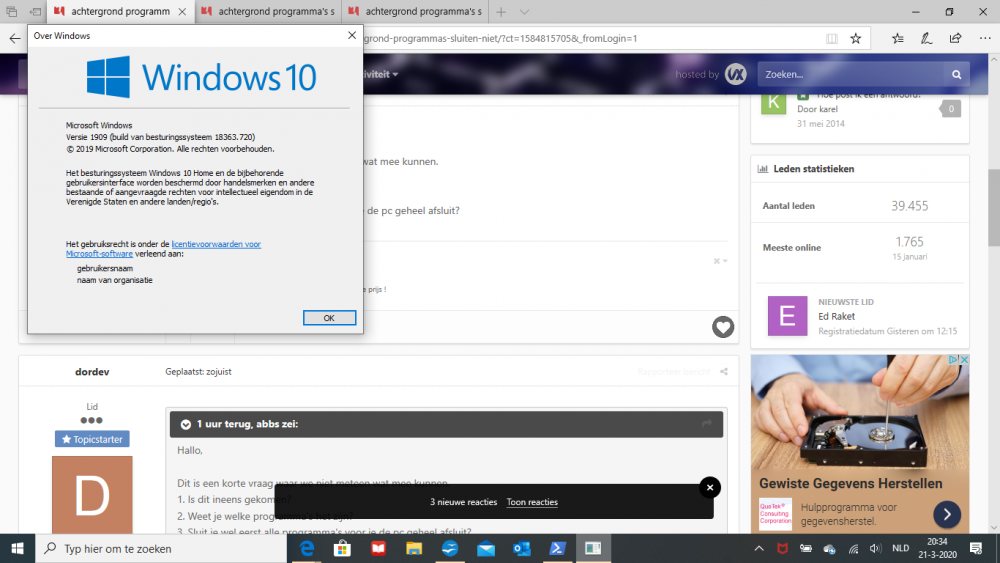This screenshot has height=563, width=1000.
Task: Open PowerShell from taskbar
Action: coord(557,548)
